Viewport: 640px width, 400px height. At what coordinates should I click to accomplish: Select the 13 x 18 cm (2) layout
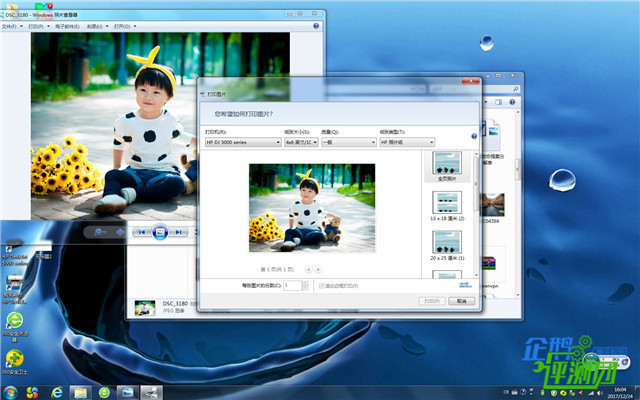[x=447, y=206]
